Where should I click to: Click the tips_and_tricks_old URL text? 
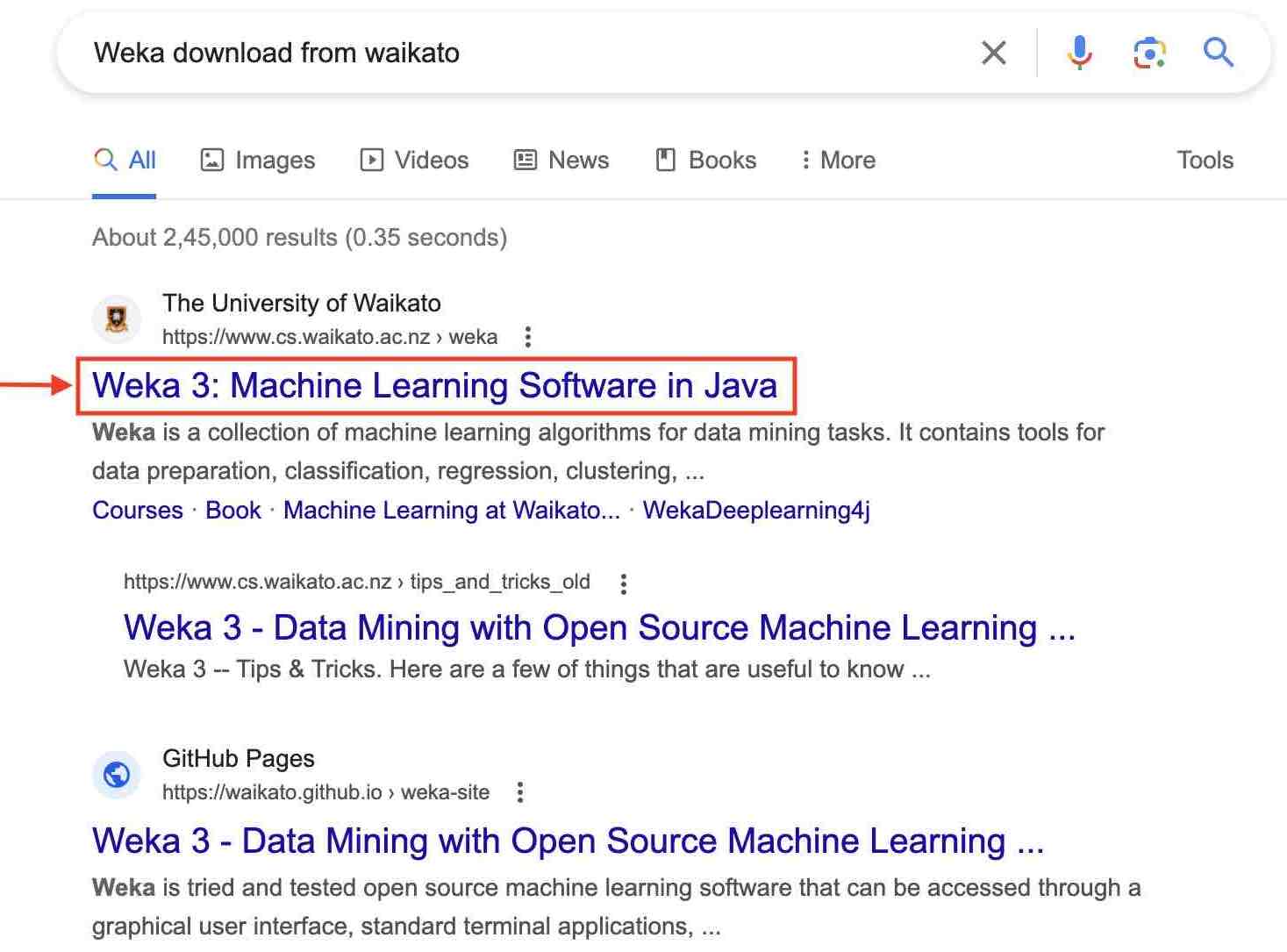tap(357, 582)
